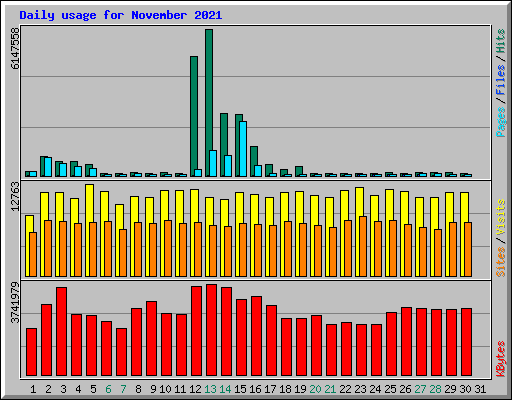Click the red KBytes bar for day 3
This screenshot has height=400, width=512.
tap(61, 331)
